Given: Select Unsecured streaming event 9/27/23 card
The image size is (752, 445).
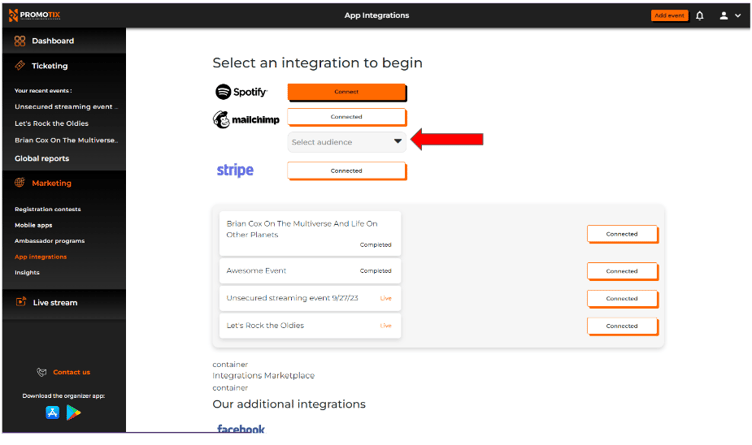Looking at the screenshot, I should point(310,298).
